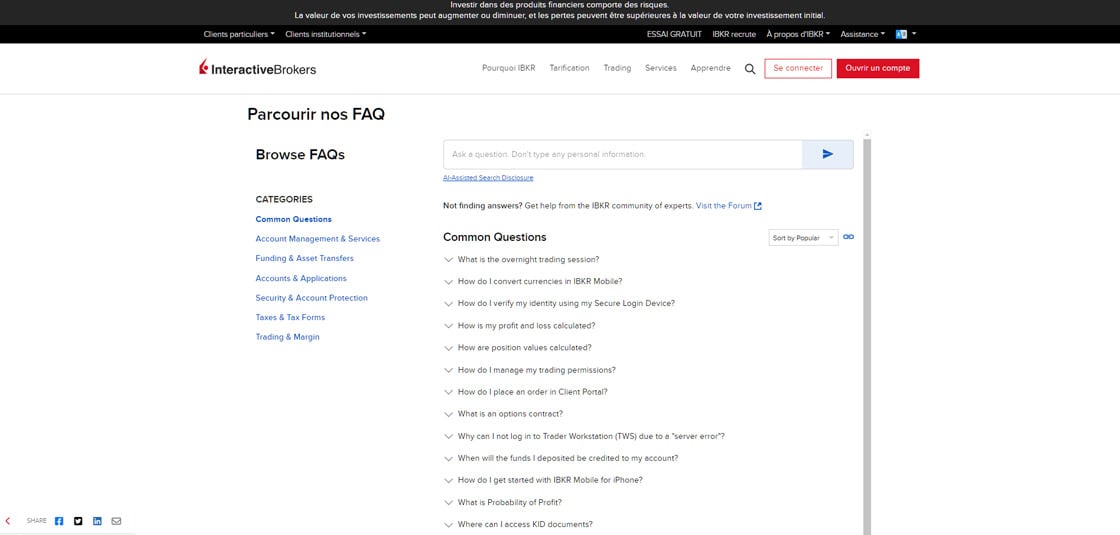Expand 'How is my profit and loss calculated?'
The width and height of the screenshot is (1120, 535).
click(x=519, y=326)
